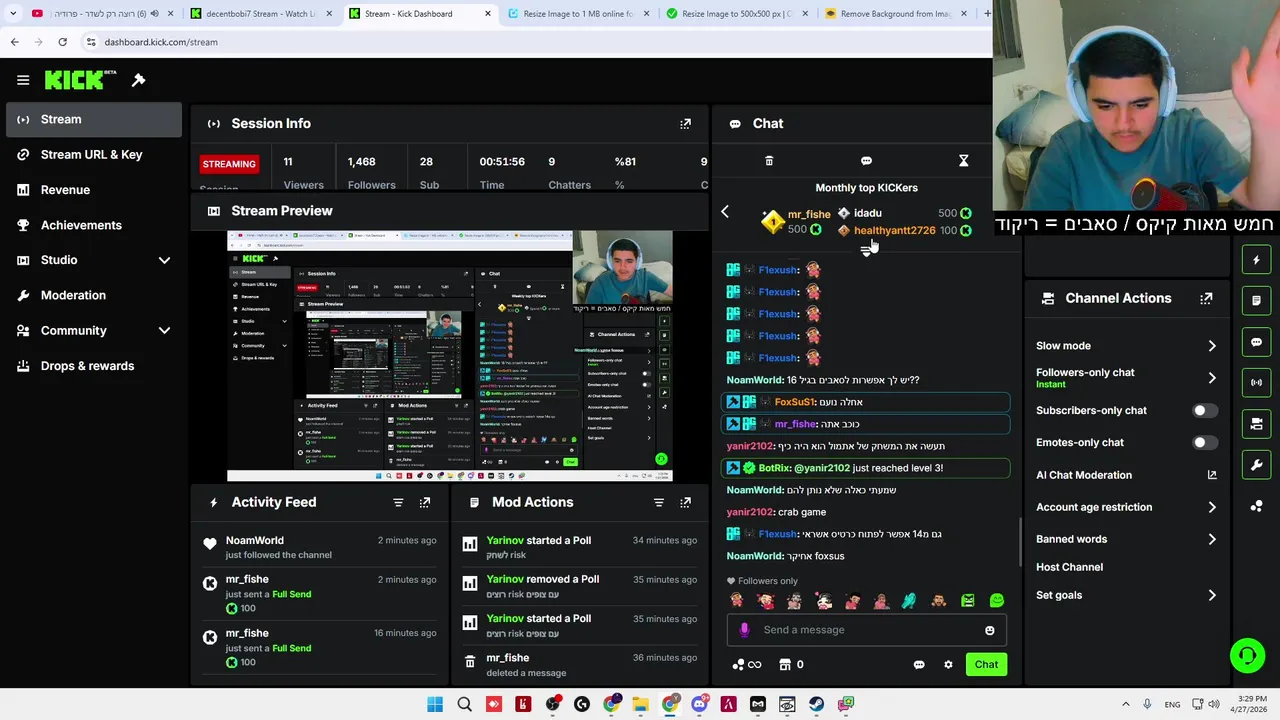Pop out the Activity Feed panel
The image size is (1280, 720).
coord(425,502)
